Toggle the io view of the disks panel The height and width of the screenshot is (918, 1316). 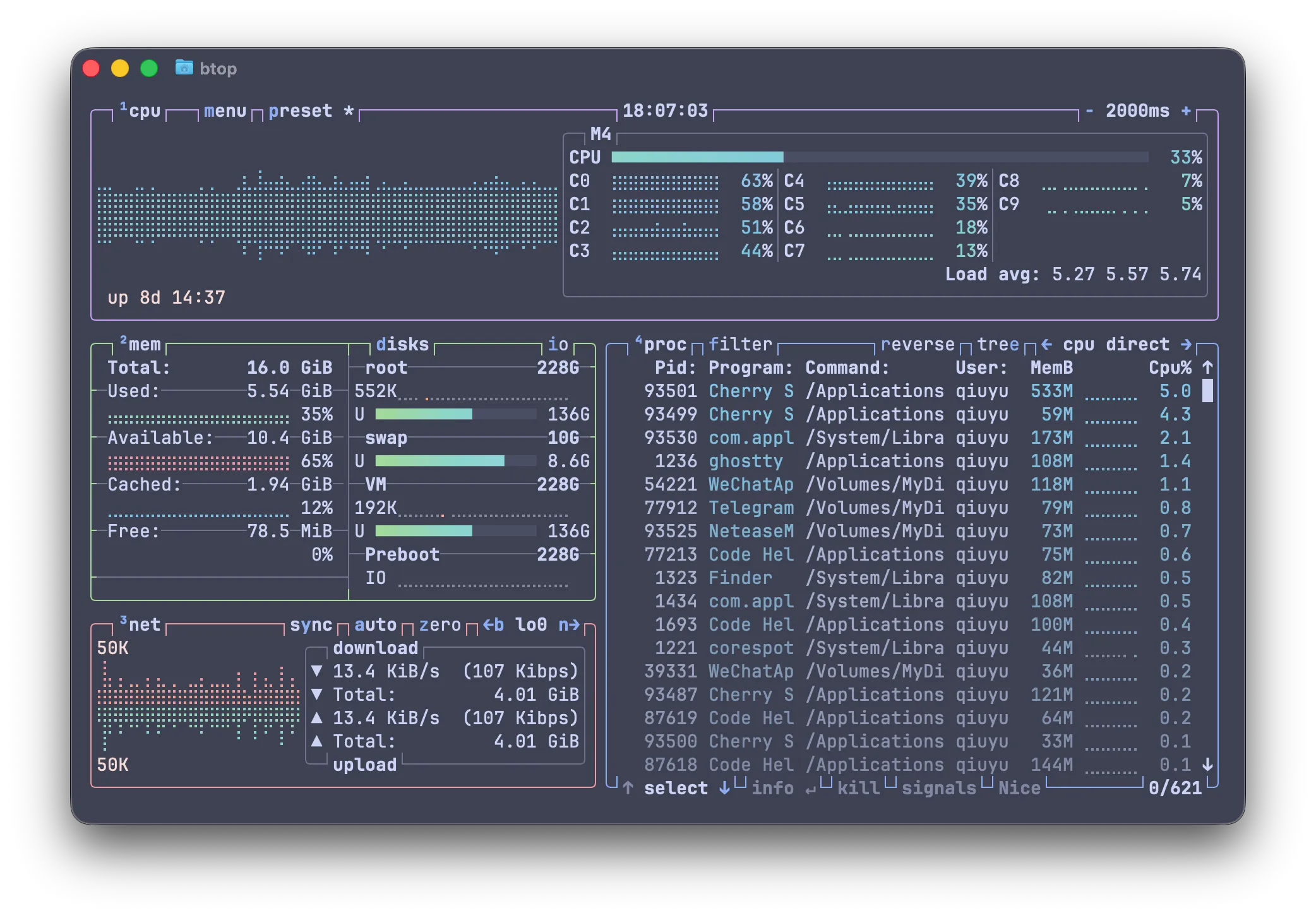[x=558, y=345]
